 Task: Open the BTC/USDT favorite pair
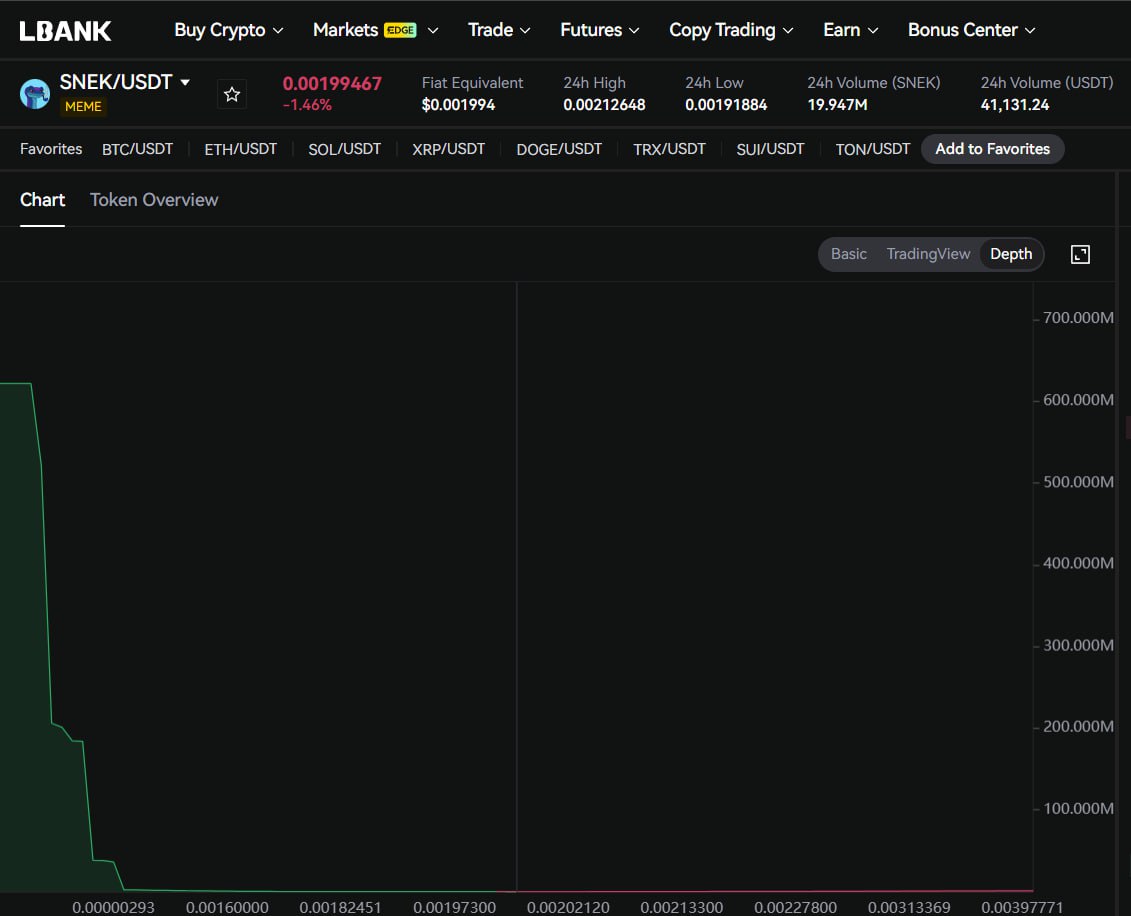point(137,149)
